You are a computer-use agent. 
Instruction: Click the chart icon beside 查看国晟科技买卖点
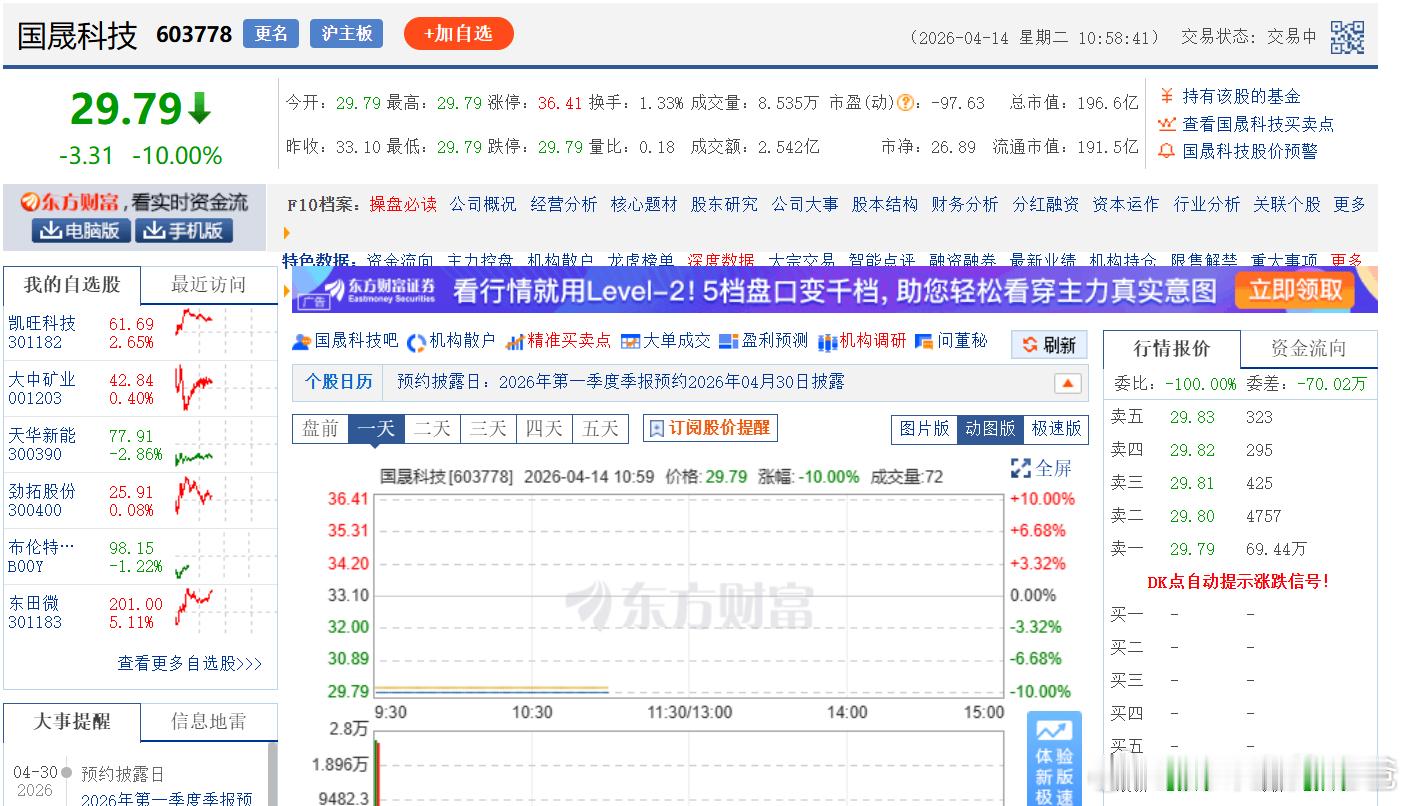1166,124
